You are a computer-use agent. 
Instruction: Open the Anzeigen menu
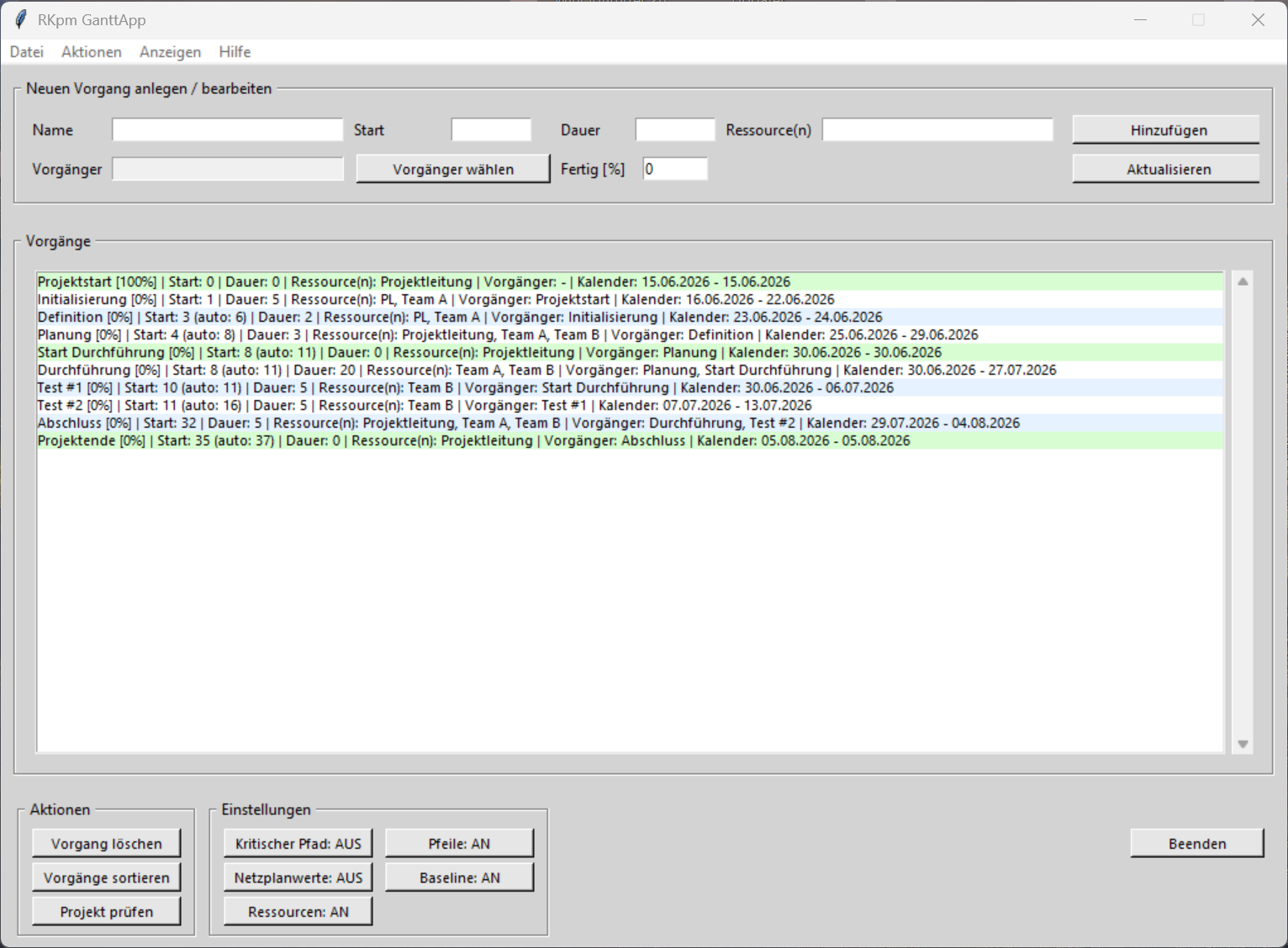pos(171,52)
